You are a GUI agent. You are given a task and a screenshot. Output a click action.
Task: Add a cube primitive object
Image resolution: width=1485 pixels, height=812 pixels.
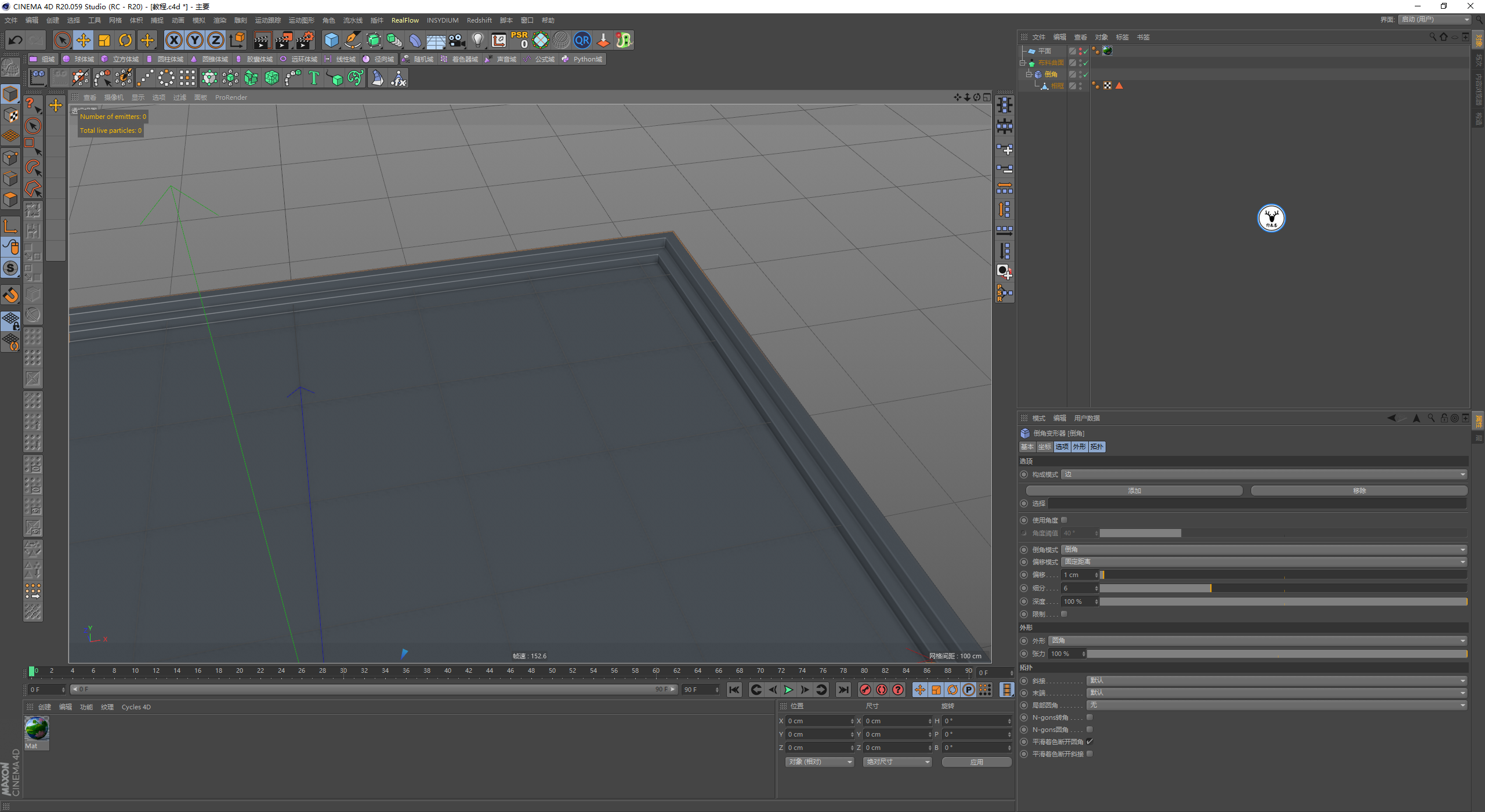[x=331, y=40]
